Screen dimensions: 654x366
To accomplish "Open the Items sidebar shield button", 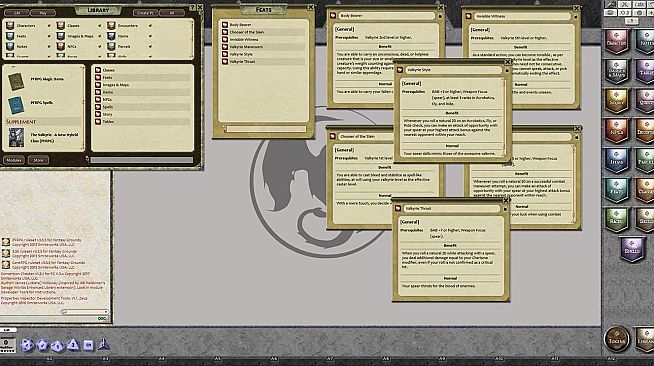I will tap(616, 161).
